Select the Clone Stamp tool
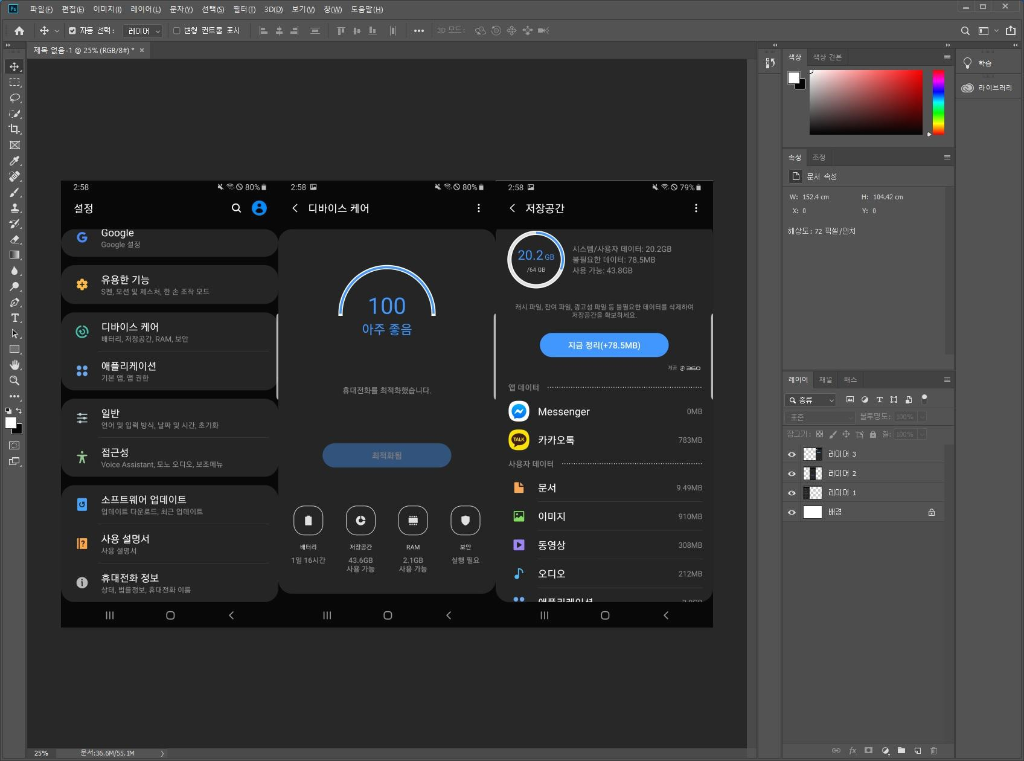The height and width of the screenshot is (761, 1024). point(14,208)
